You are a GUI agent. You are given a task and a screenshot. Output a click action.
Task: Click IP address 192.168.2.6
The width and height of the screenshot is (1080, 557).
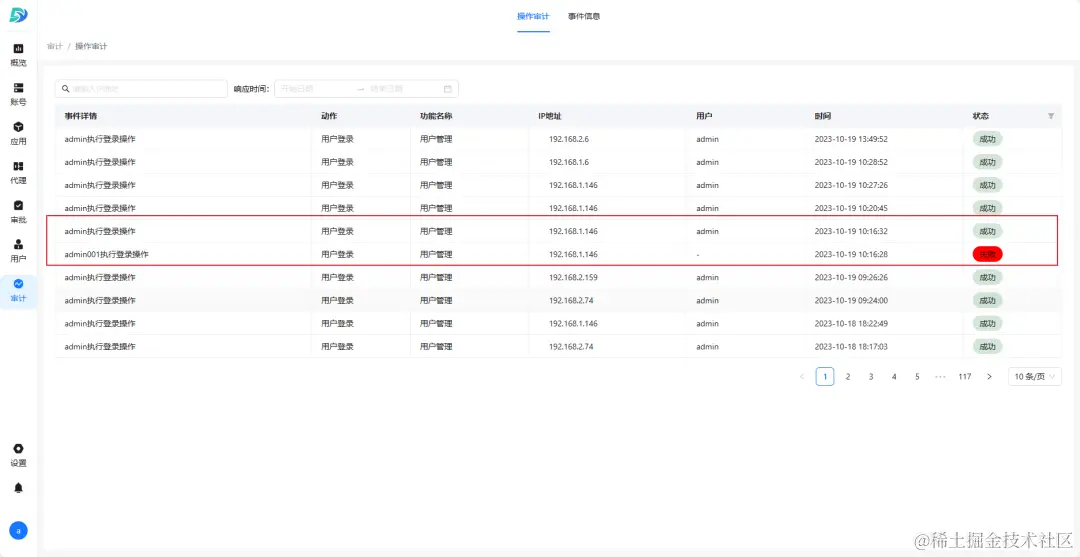[x=569, y=139]
